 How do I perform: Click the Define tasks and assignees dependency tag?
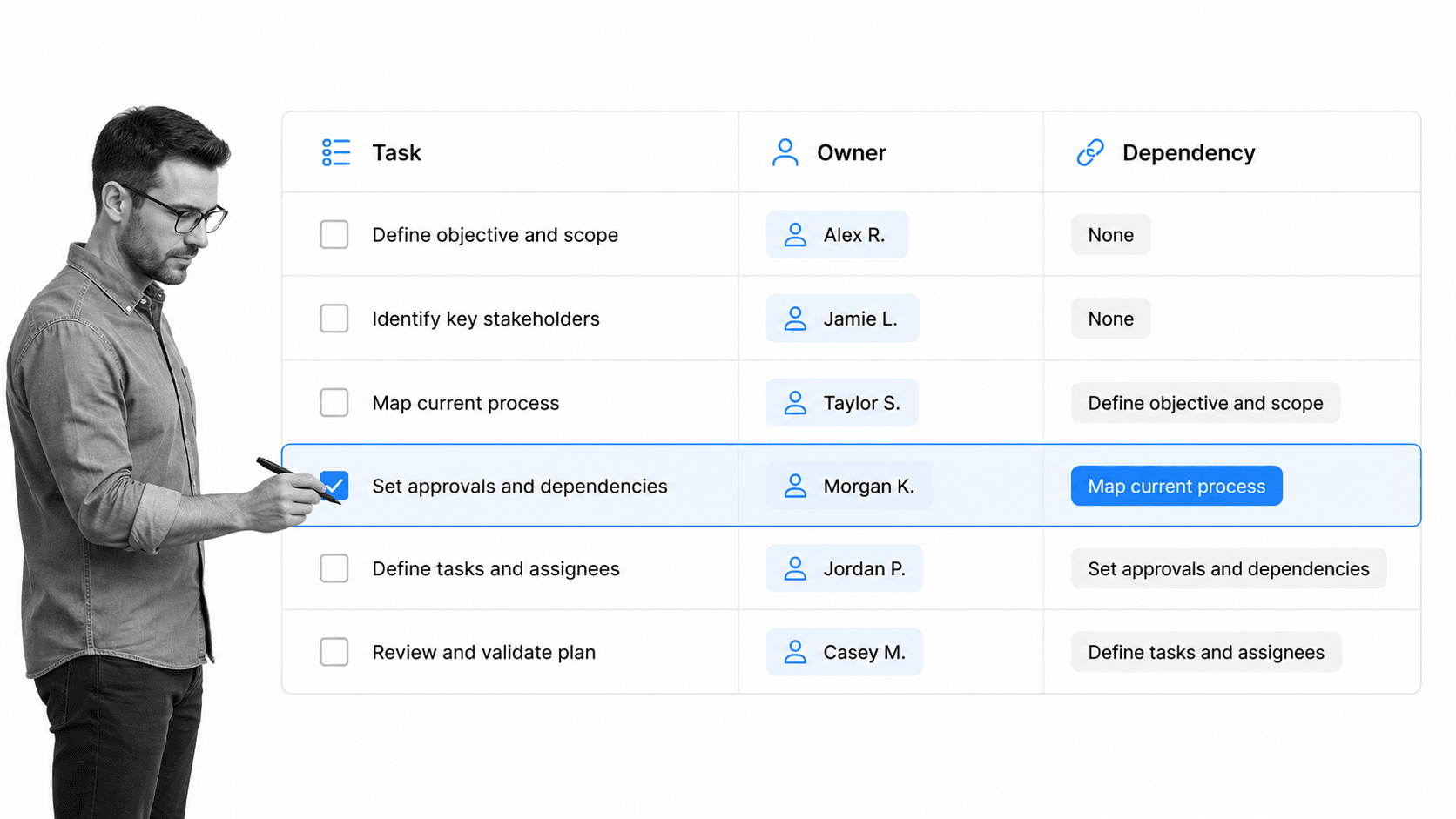click(1206, 652)
